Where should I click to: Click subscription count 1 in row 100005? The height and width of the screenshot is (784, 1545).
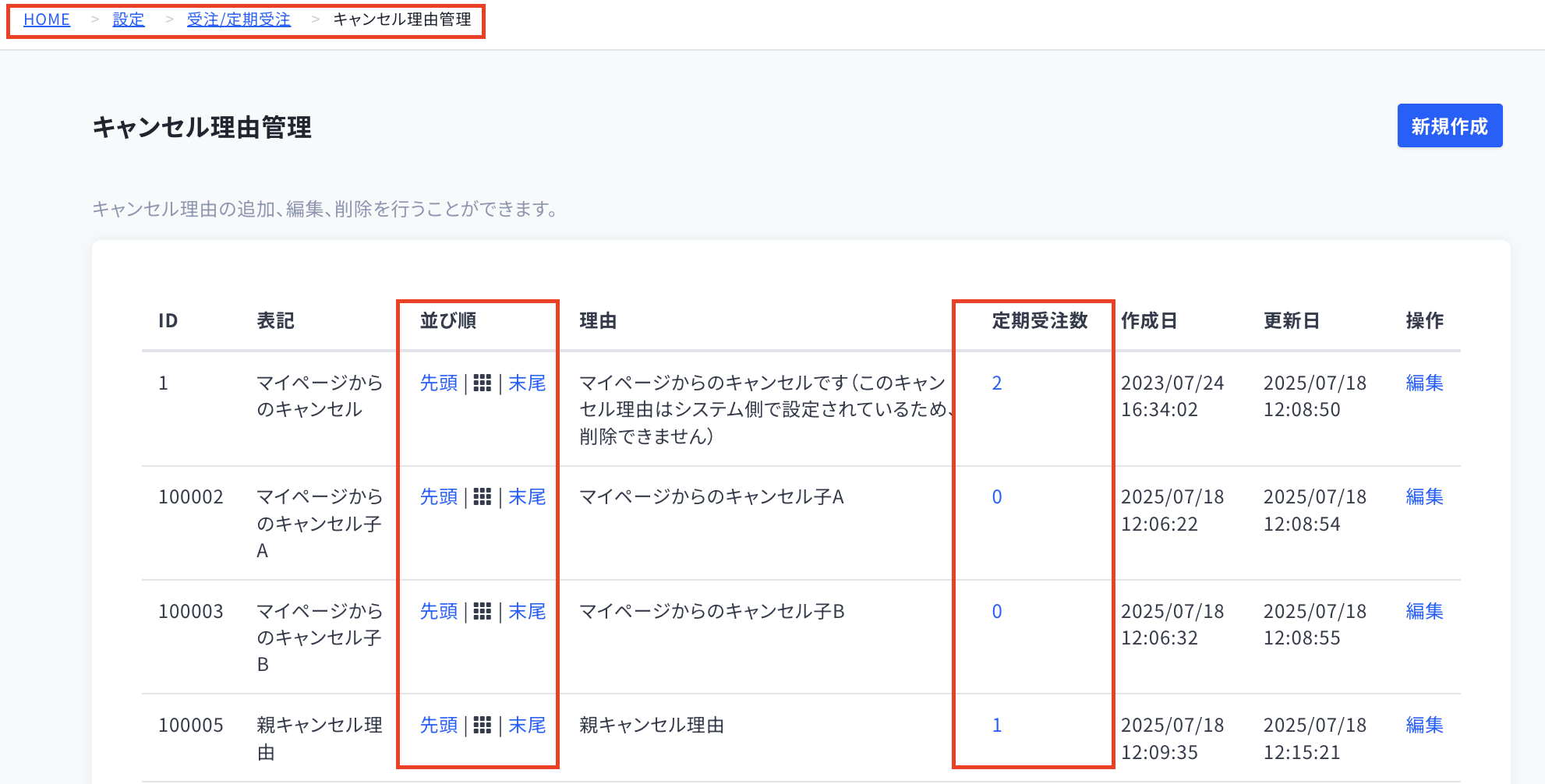(996, 726)
